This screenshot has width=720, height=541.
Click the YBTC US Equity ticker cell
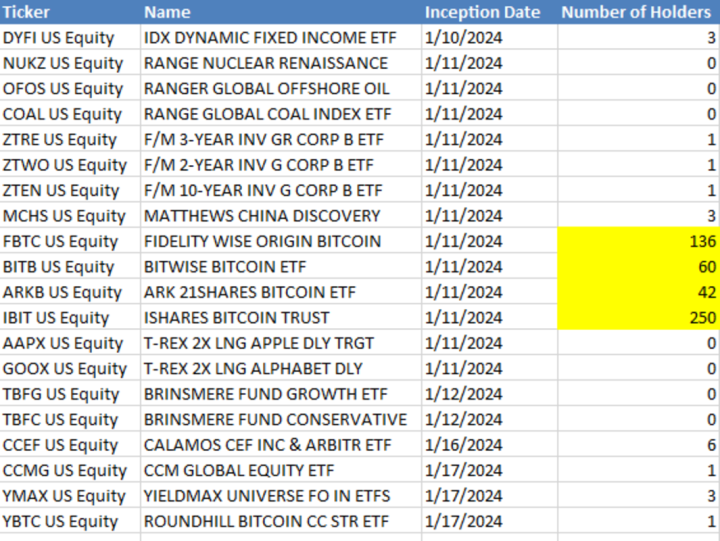click(70, 521)
